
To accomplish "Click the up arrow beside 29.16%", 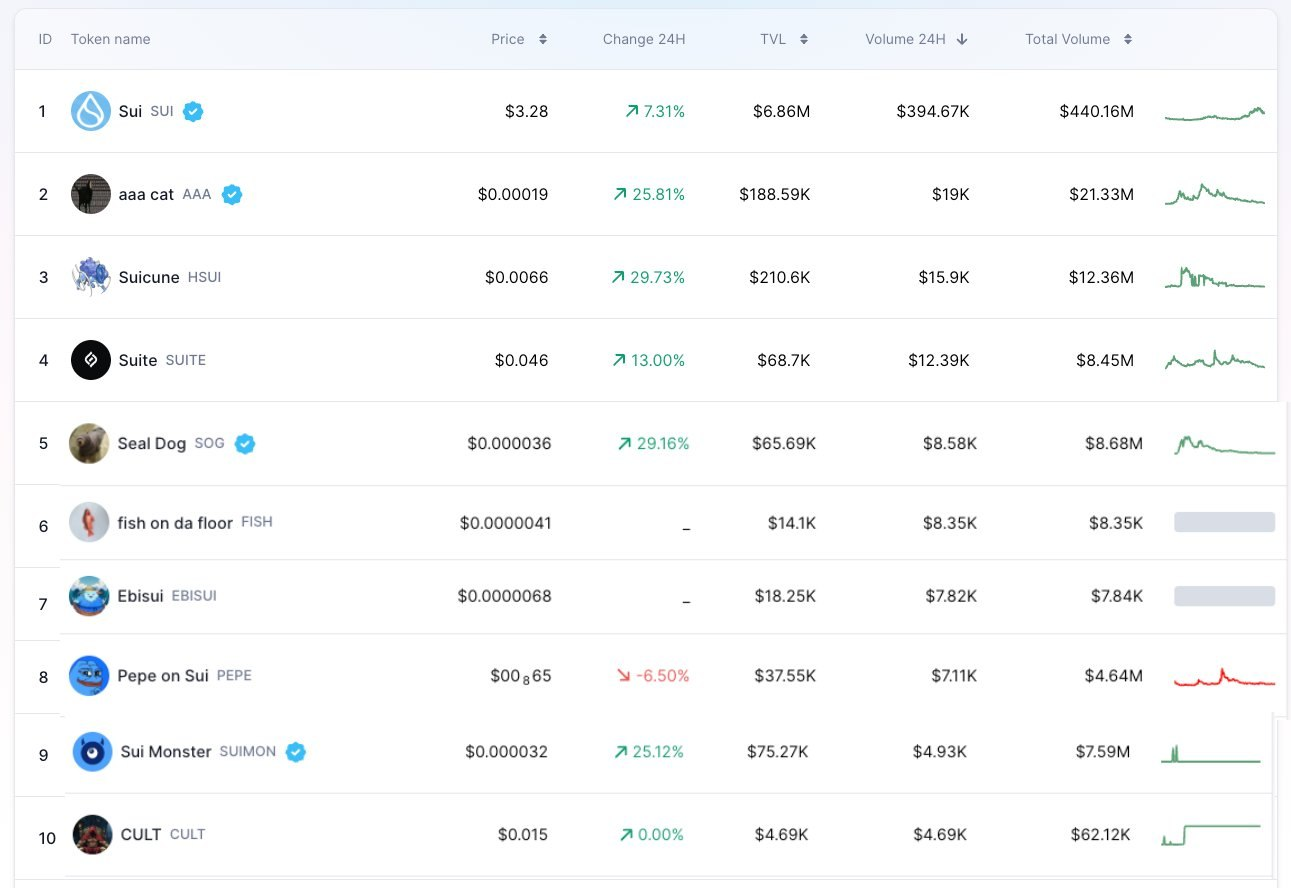I will point(625,444).
